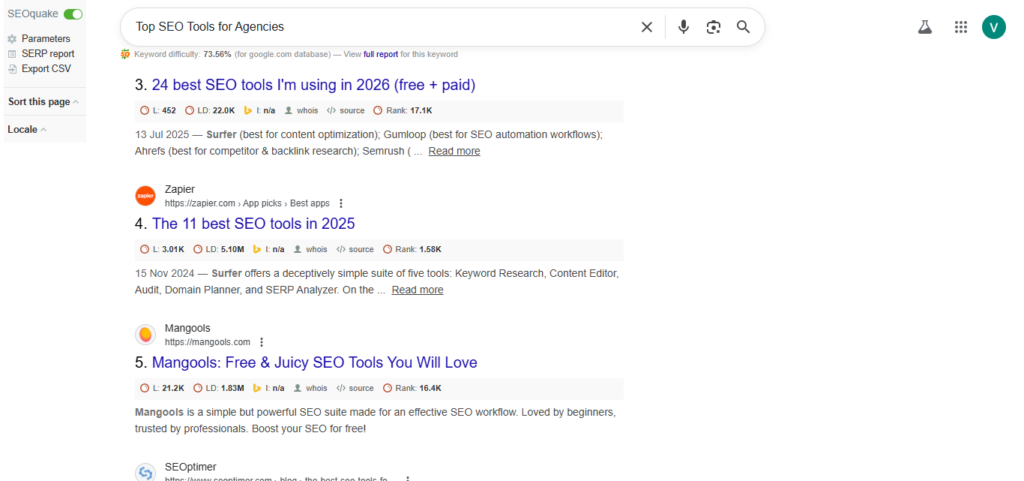Click L: 21.2K parameter of Mangools result

click(x=162, y=388)
